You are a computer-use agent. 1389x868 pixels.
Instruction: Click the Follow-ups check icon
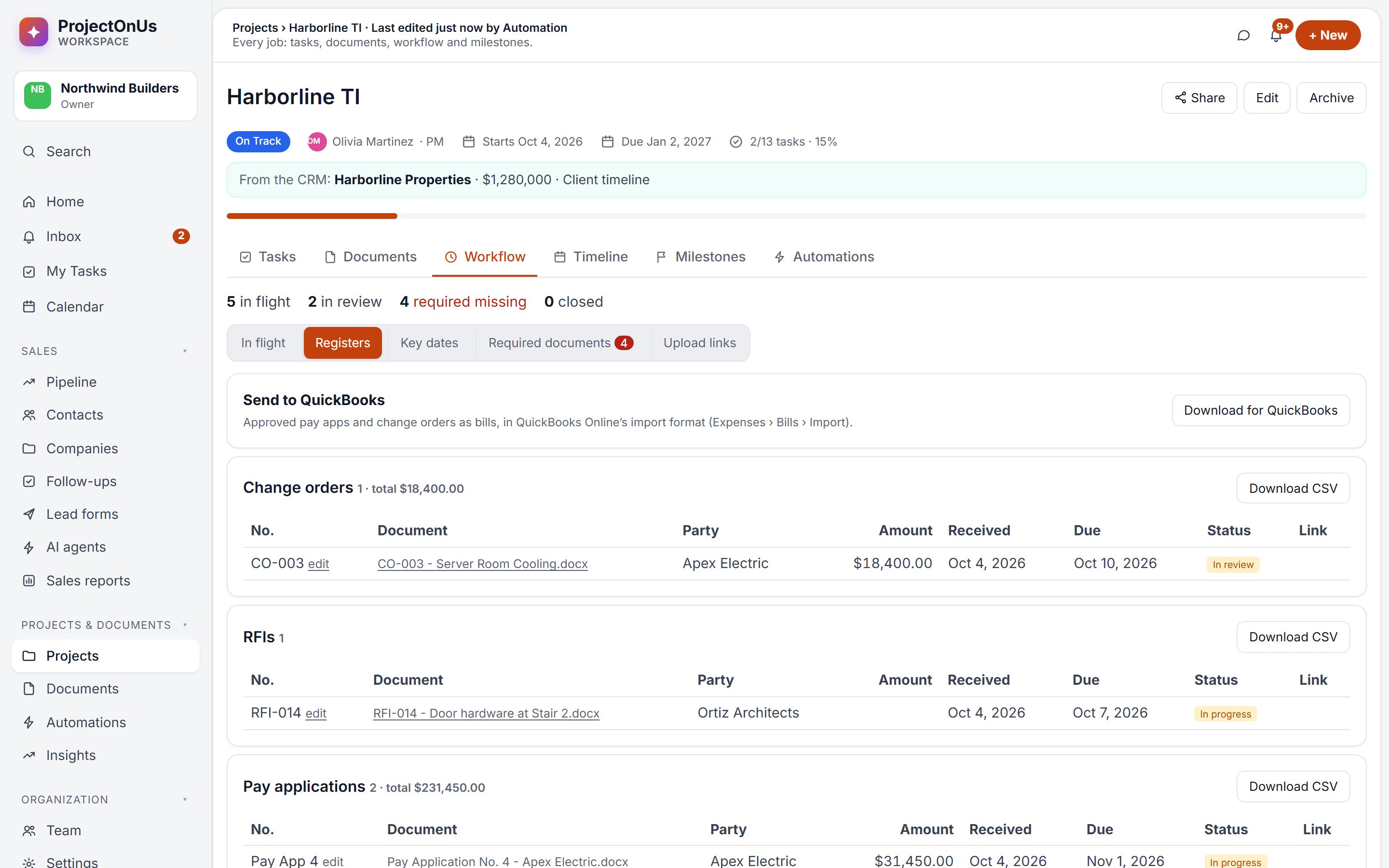coord(29,482)
